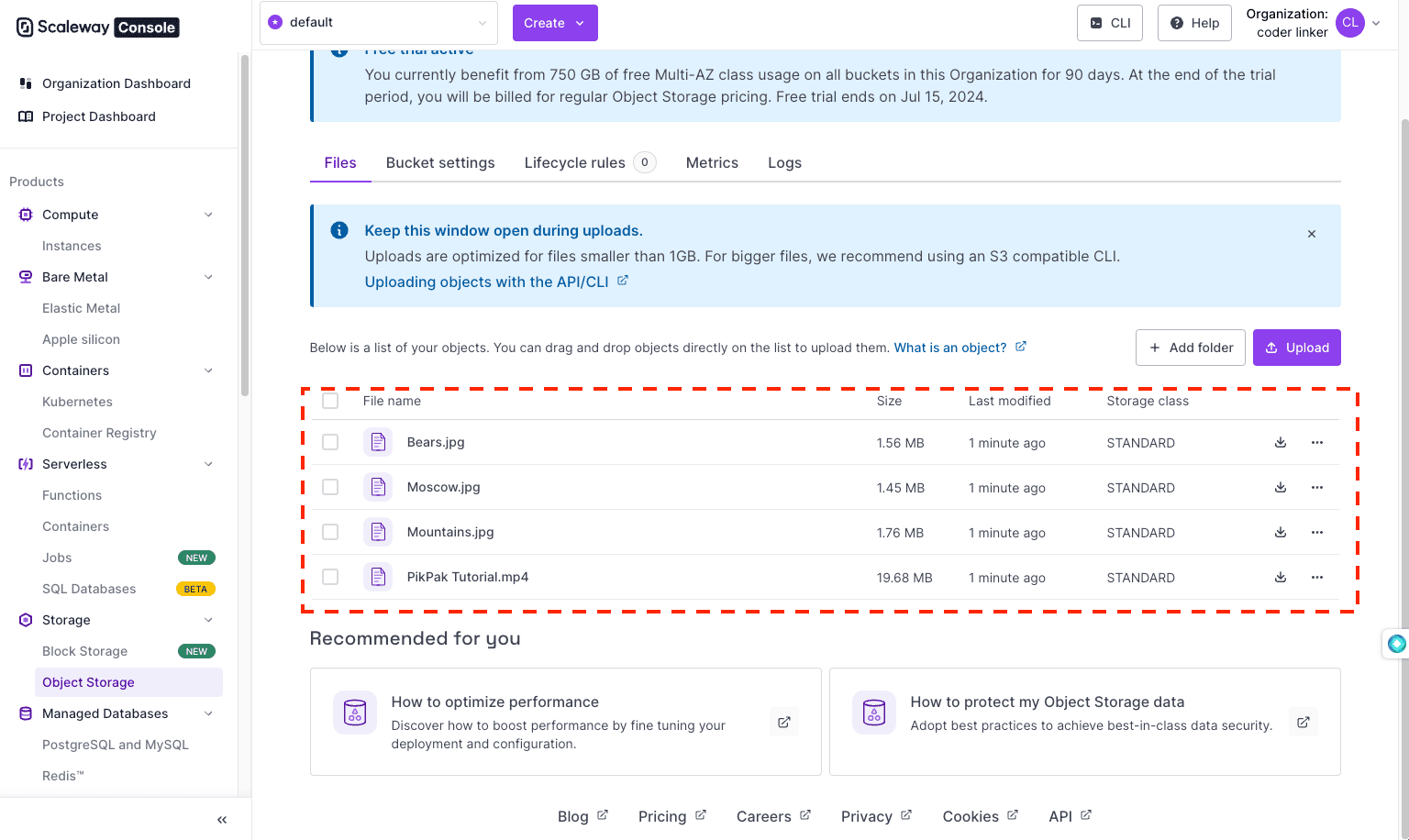Image resolution: width=1409 pixels, height=840 pixels.
Task: Follow Uploading objects with the API/CLI link
Action: [496, 282]
